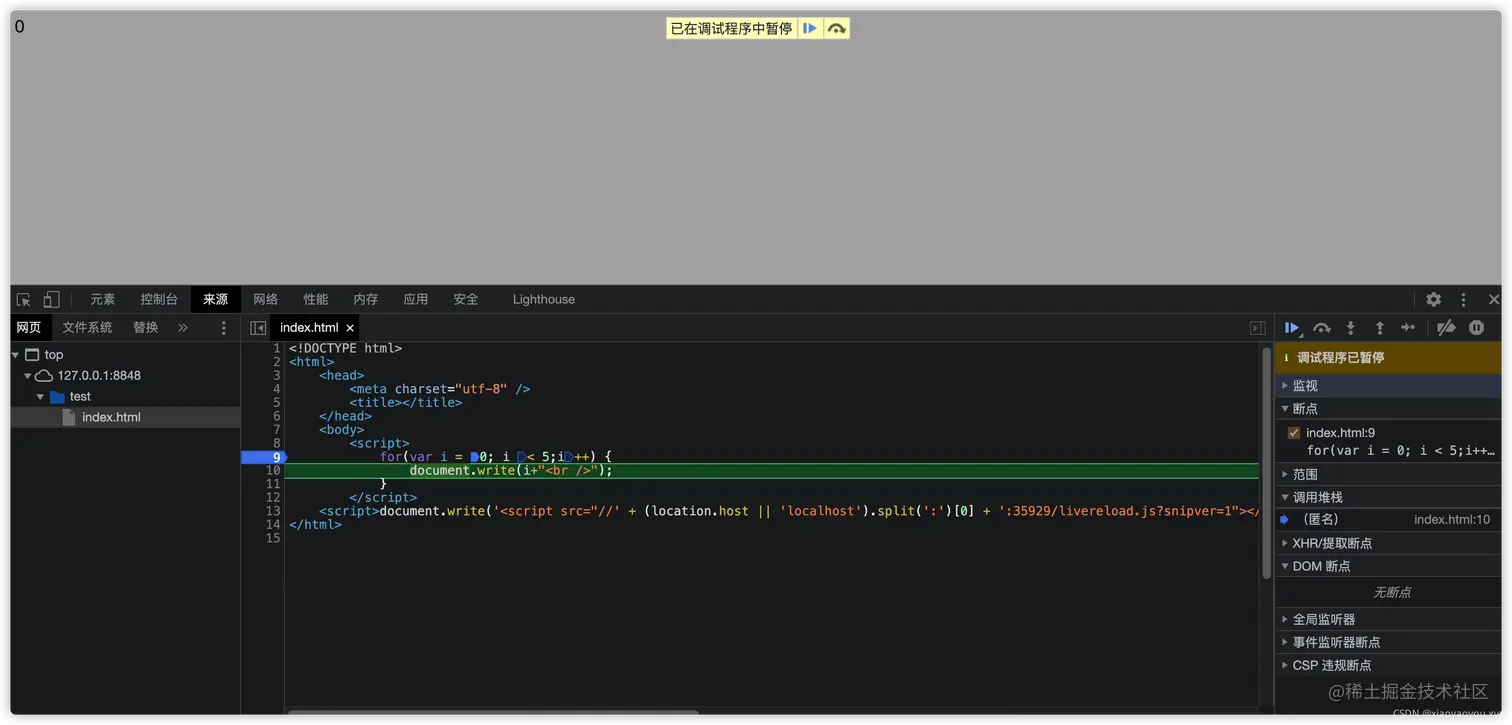The image size is (1512, 725).
Task: Expand the 全局监听器 section
Action: [x=1388, y=620]
